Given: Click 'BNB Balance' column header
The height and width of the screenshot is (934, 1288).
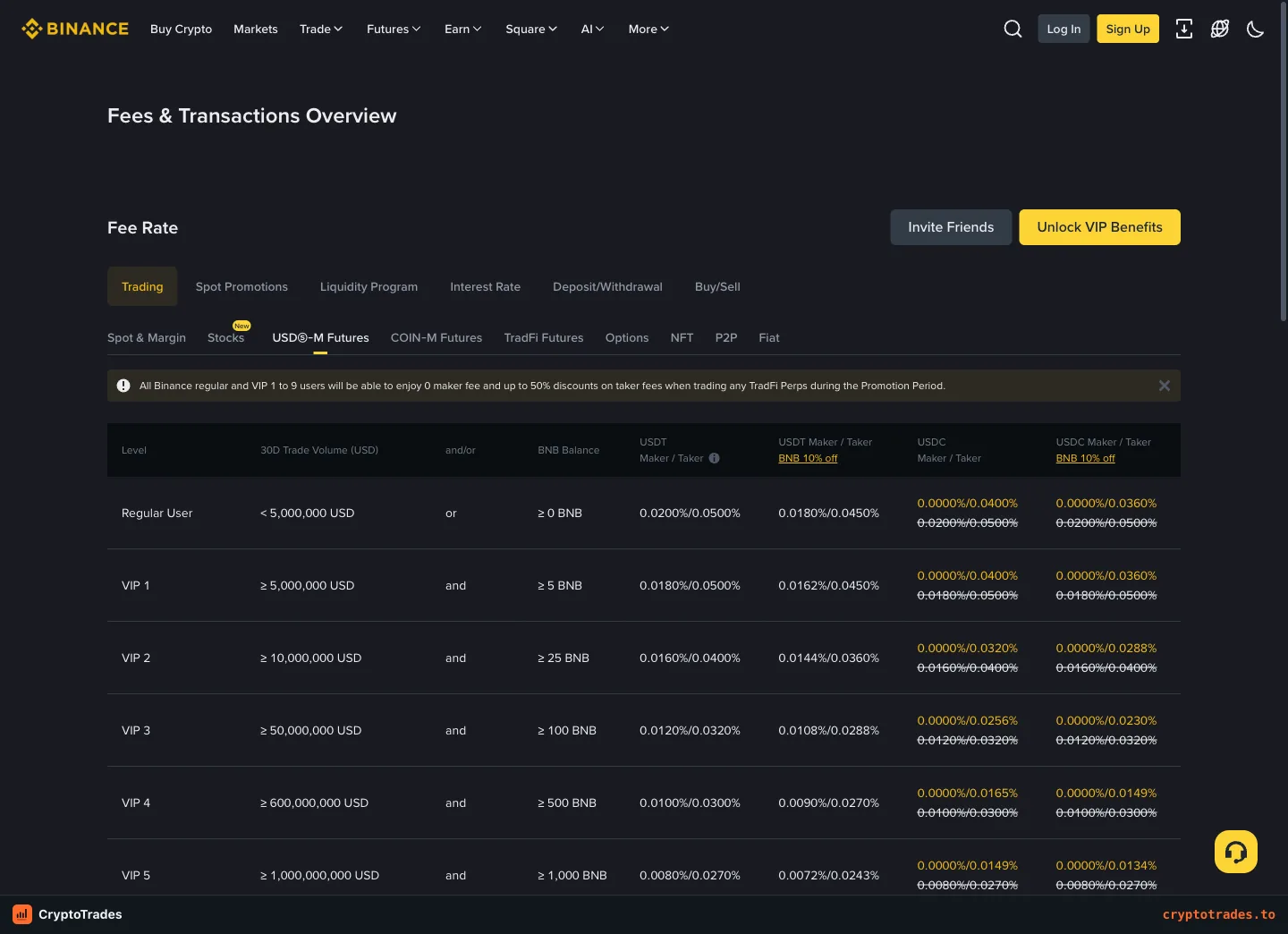Looking at the screenshot, I should pos(569,450).
